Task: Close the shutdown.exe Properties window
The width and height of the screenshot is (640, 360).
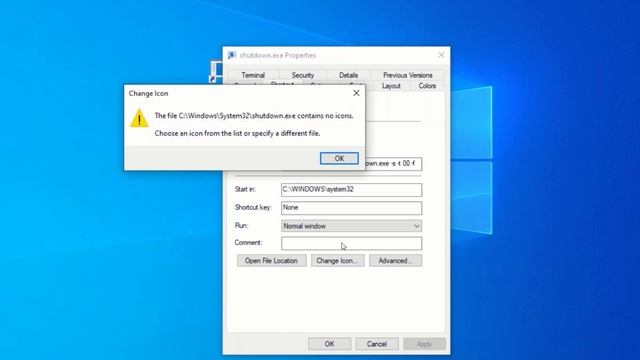Action: click(441, 55)
